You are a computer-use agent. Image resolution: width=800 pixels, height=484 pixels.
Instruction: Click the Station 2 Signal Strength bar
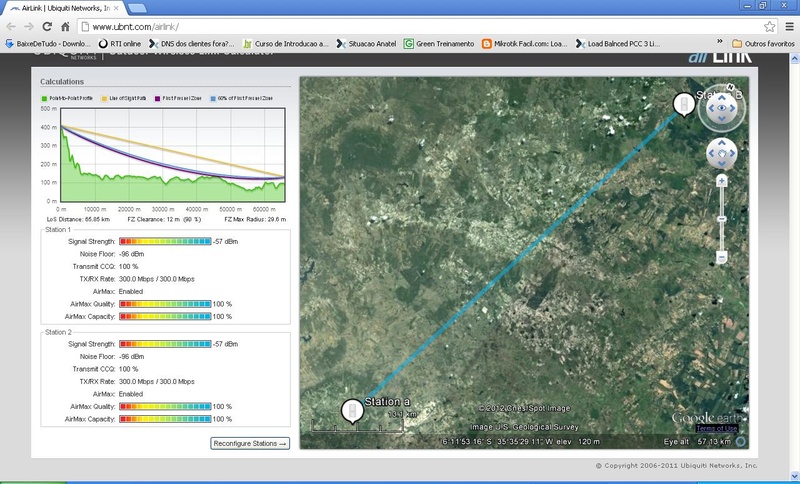(x=165, y=344)
